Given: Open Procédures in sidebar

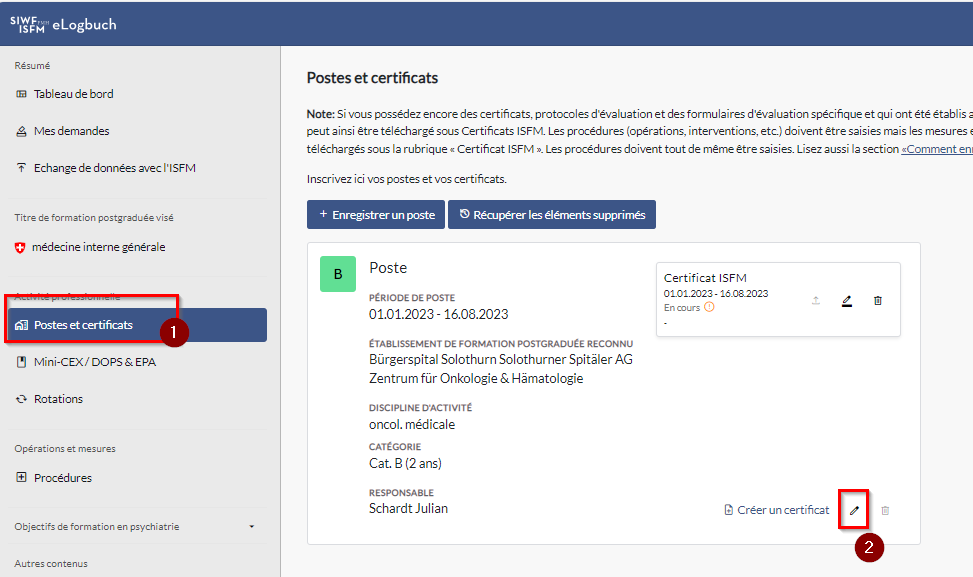Looking at the screenshot, I should (x=63, y=478).
